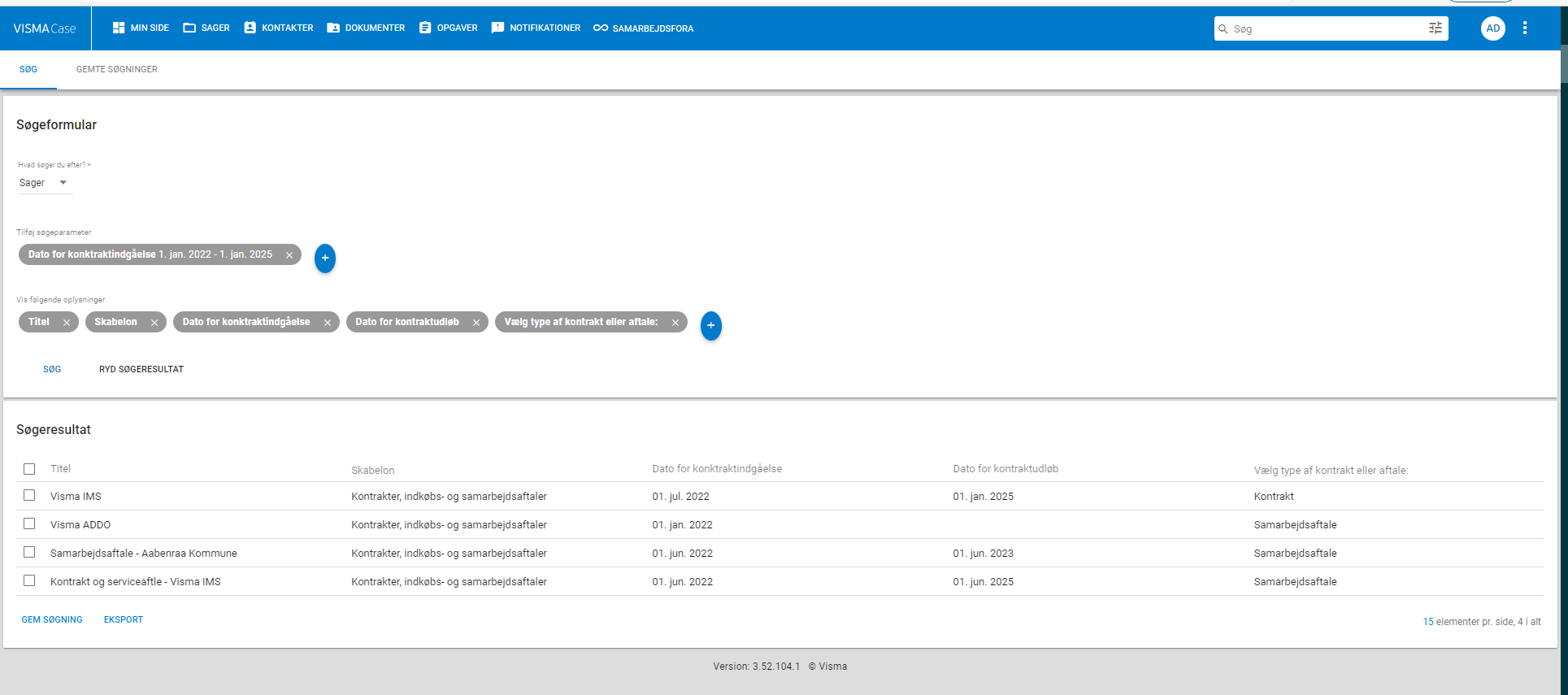Remove the Skabelon column chip
The width and height of the screenshot is (1568, 695).
[154, 323]
